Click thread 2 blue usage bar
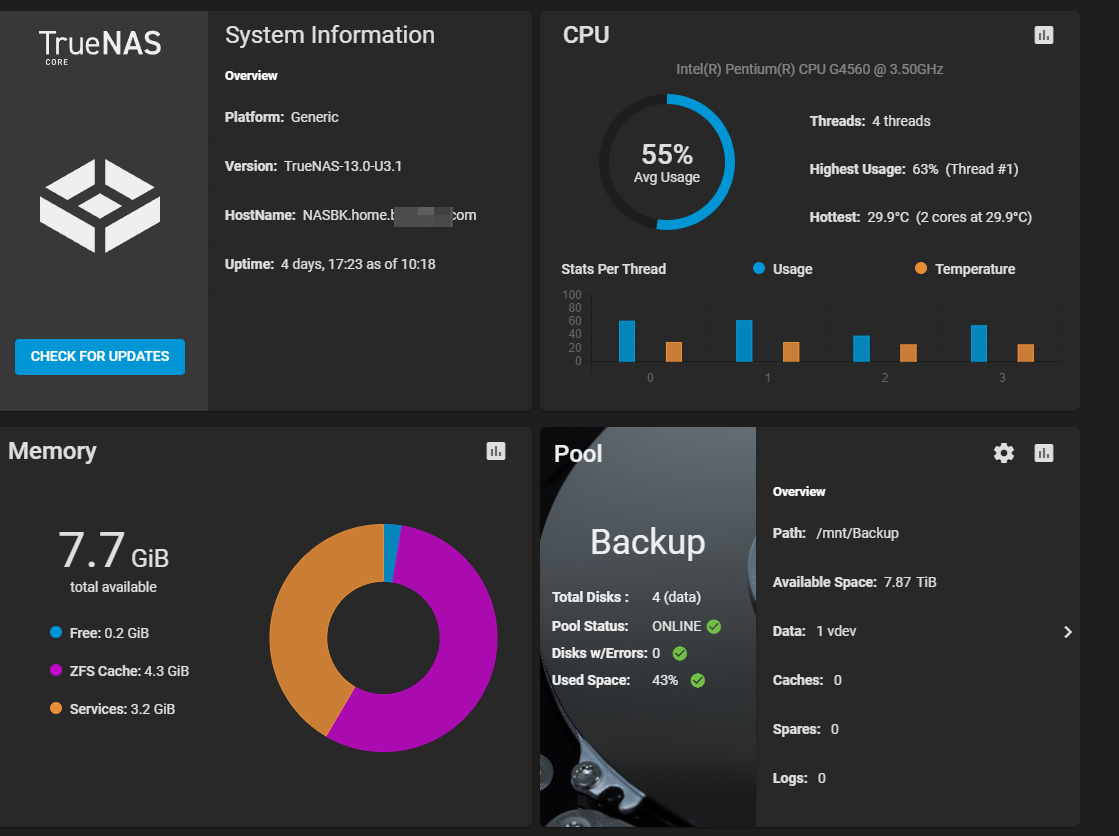This screenshot has height=836, width=1119. 861,348
